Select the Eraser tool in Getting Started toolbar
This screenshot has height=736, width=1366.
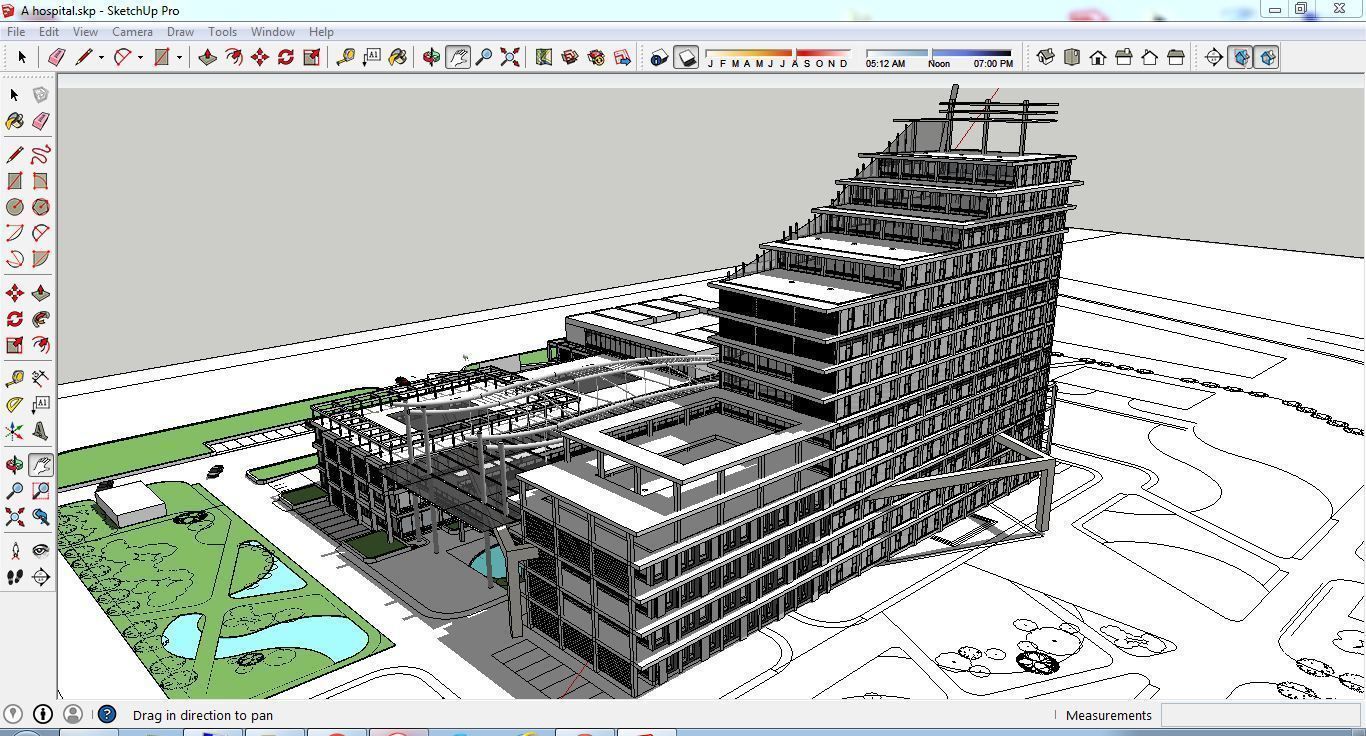tap(57, 58)
